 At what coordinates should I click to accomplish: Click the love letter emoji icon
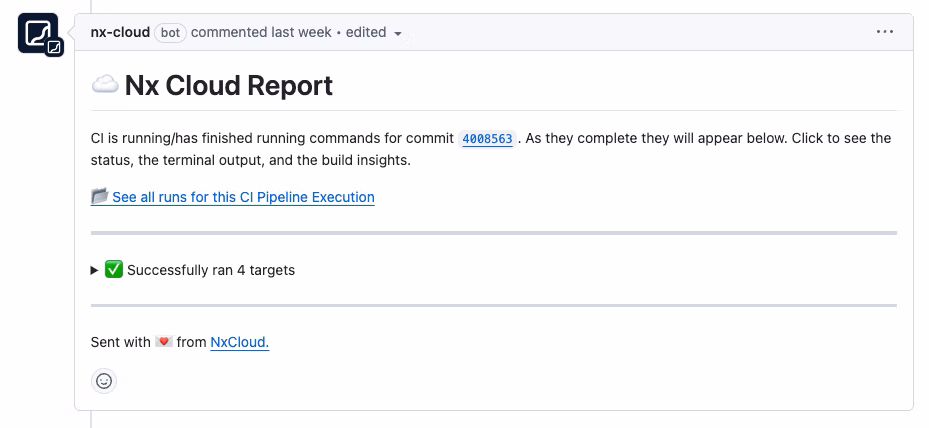pos(165,342)
